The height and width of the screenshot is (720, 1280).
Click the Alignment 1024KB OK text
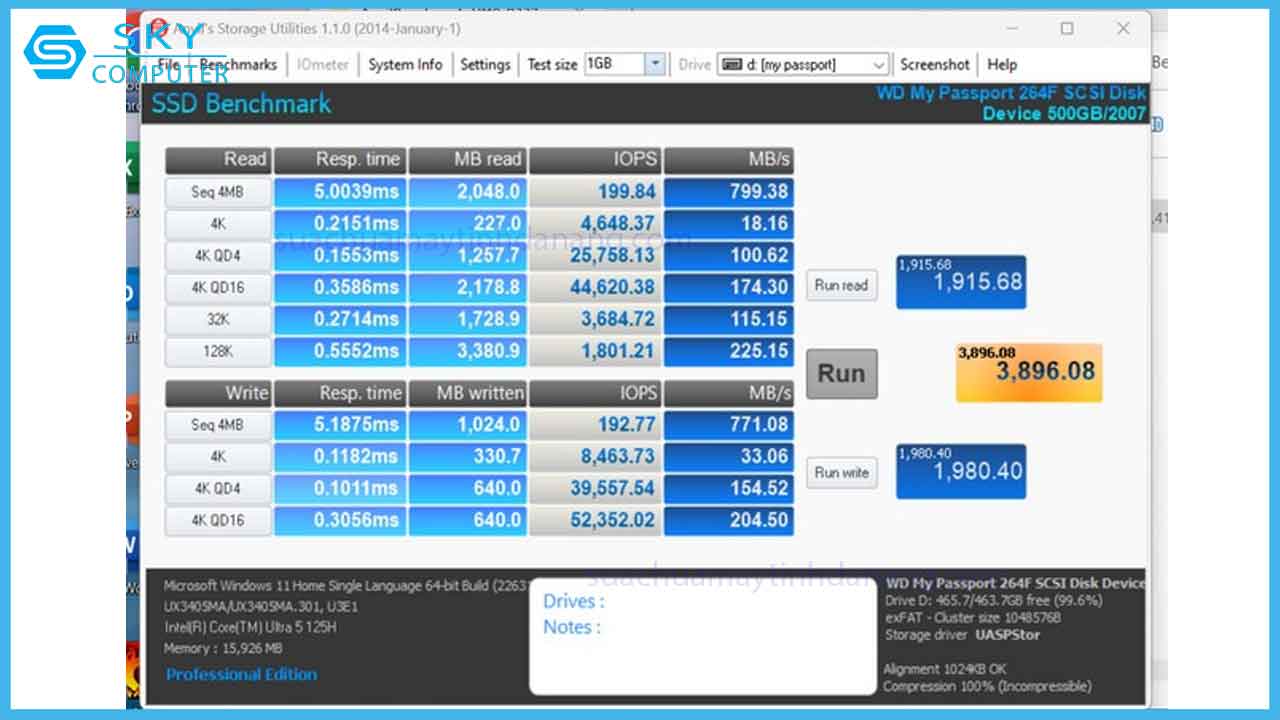pyautogui.click(x=945, y=669)
